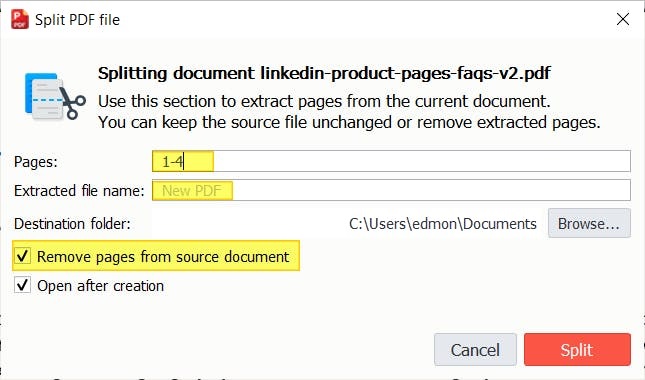Click the heading with linkedin-product-pages-faqs-v2.pdf

tap(324, 74)
